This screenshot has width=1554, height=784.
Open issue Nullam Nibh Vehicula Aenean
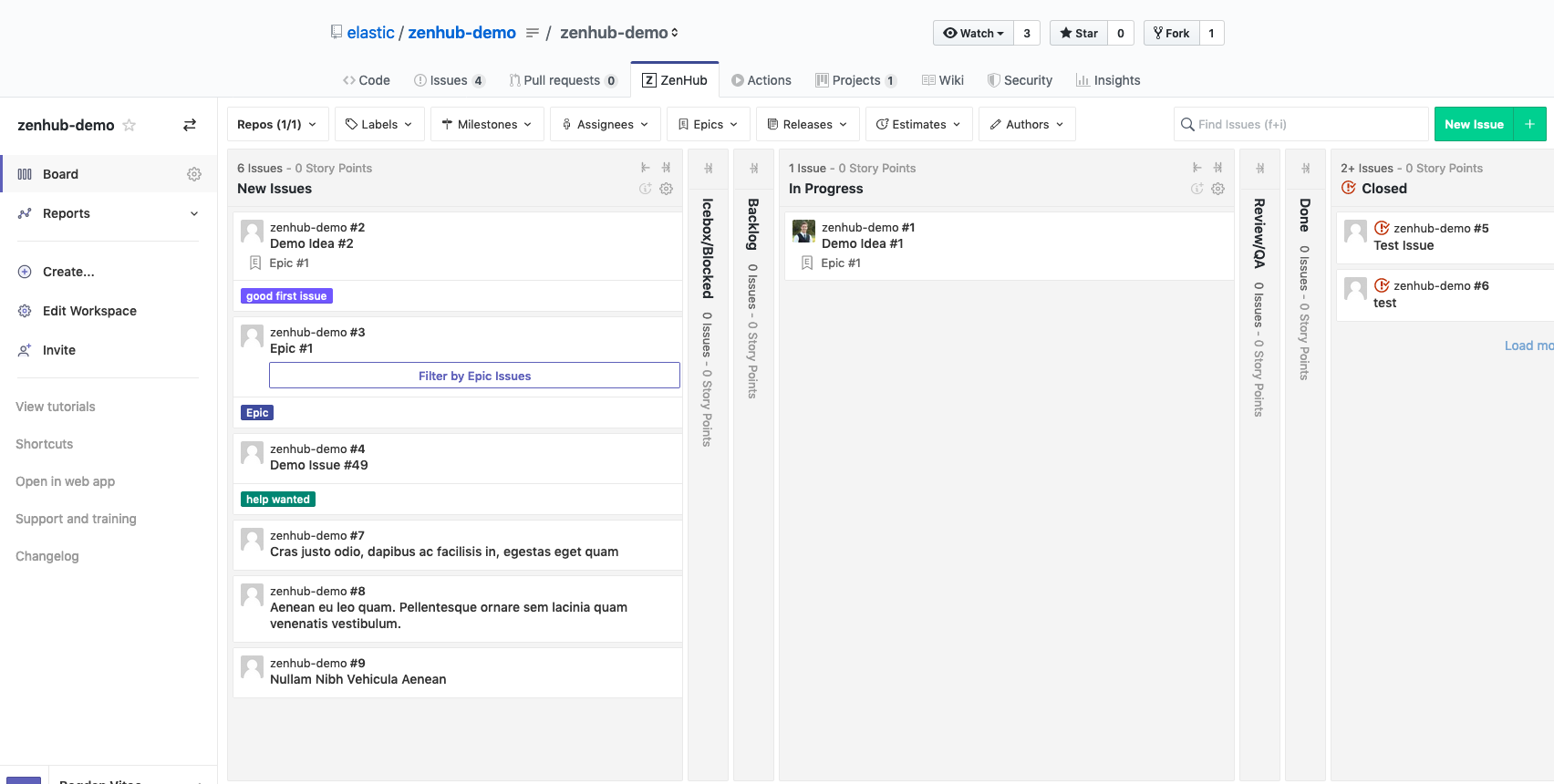[458, 672]
